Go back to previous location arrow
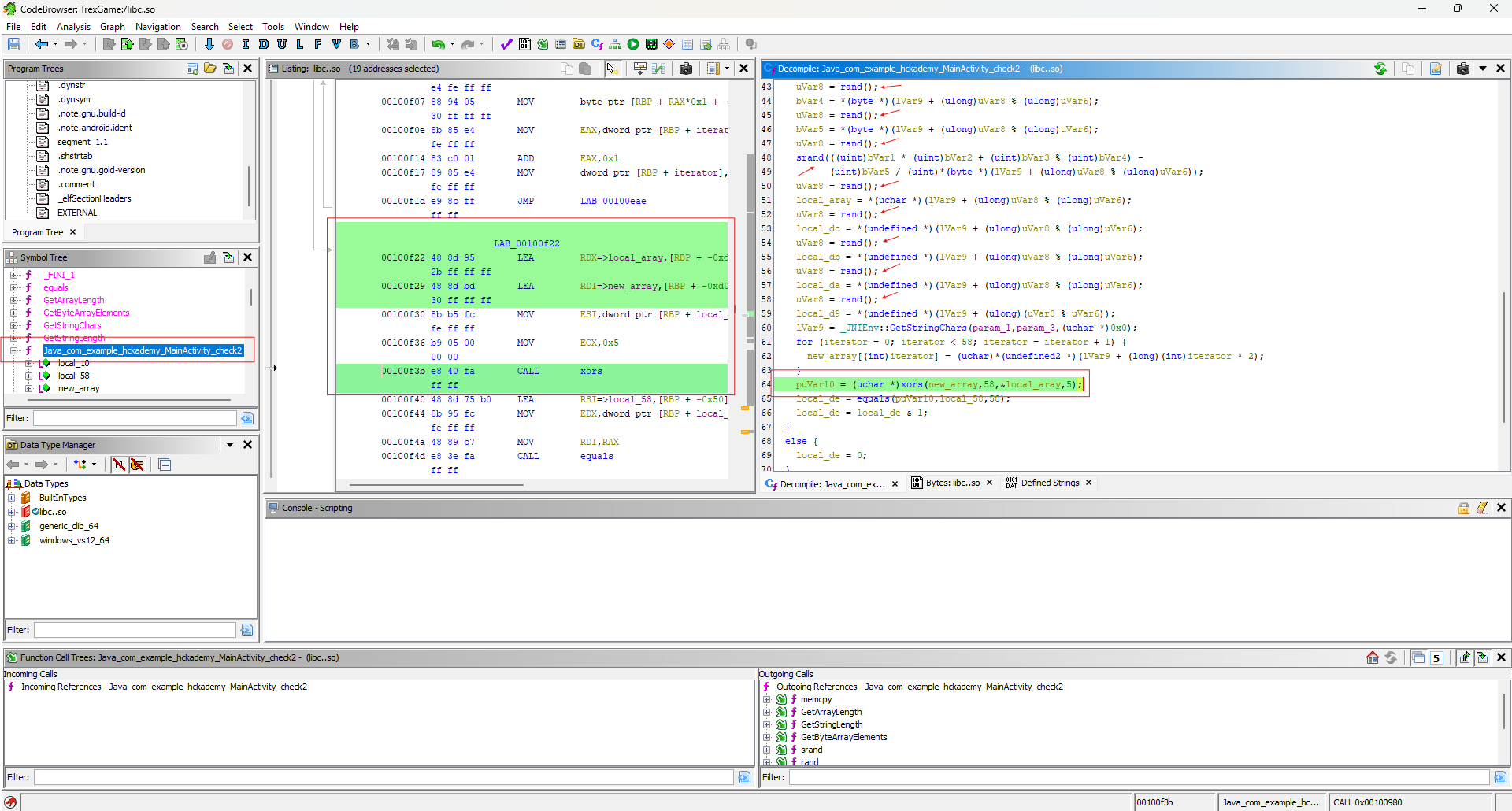1512x811 pixels. tap(41, 45)
